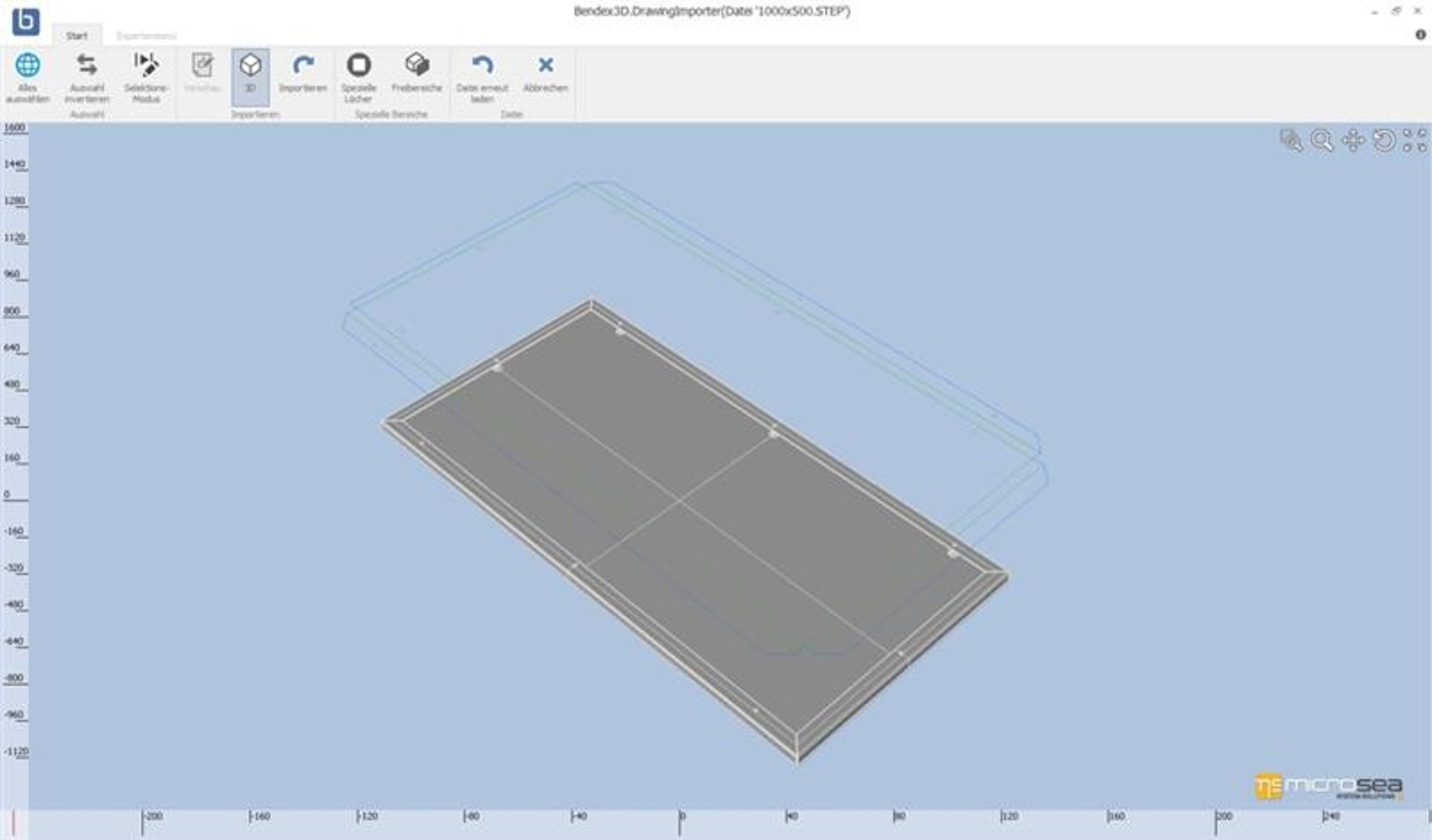Click the rotate view viewport icon
Image resolution: width=1432 pixels, height=840 pixels.
click(x=1384, y=141)
